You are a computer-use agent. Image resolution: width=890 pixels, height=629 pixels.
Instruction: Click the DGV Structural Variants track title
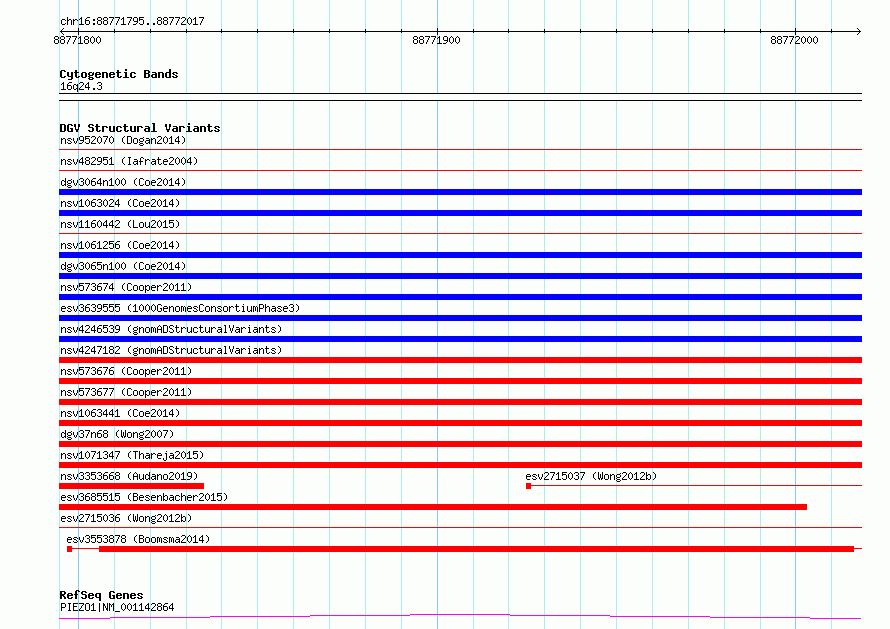pos(140,128)
